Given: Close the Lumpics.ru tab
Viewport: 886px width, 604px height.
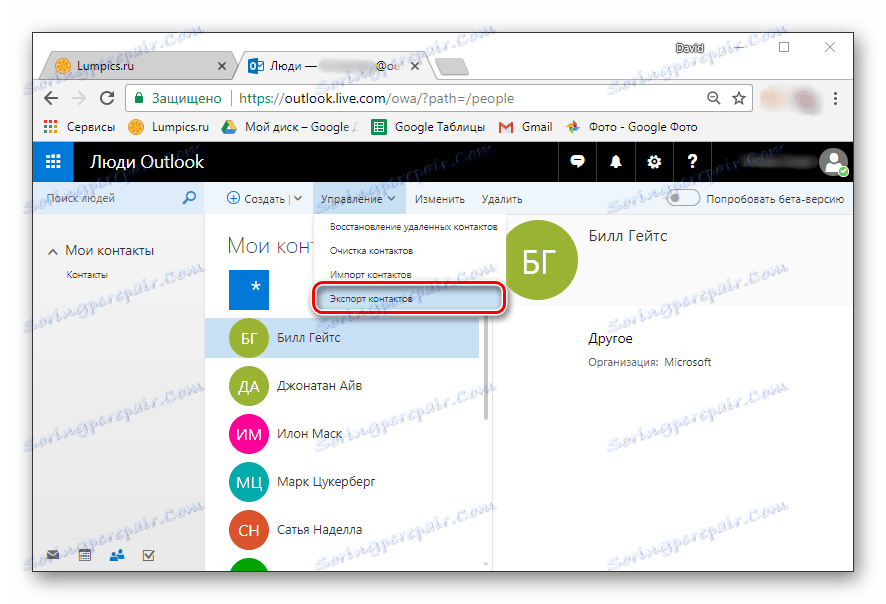Looking at the screenshot, I should (222, 66).
